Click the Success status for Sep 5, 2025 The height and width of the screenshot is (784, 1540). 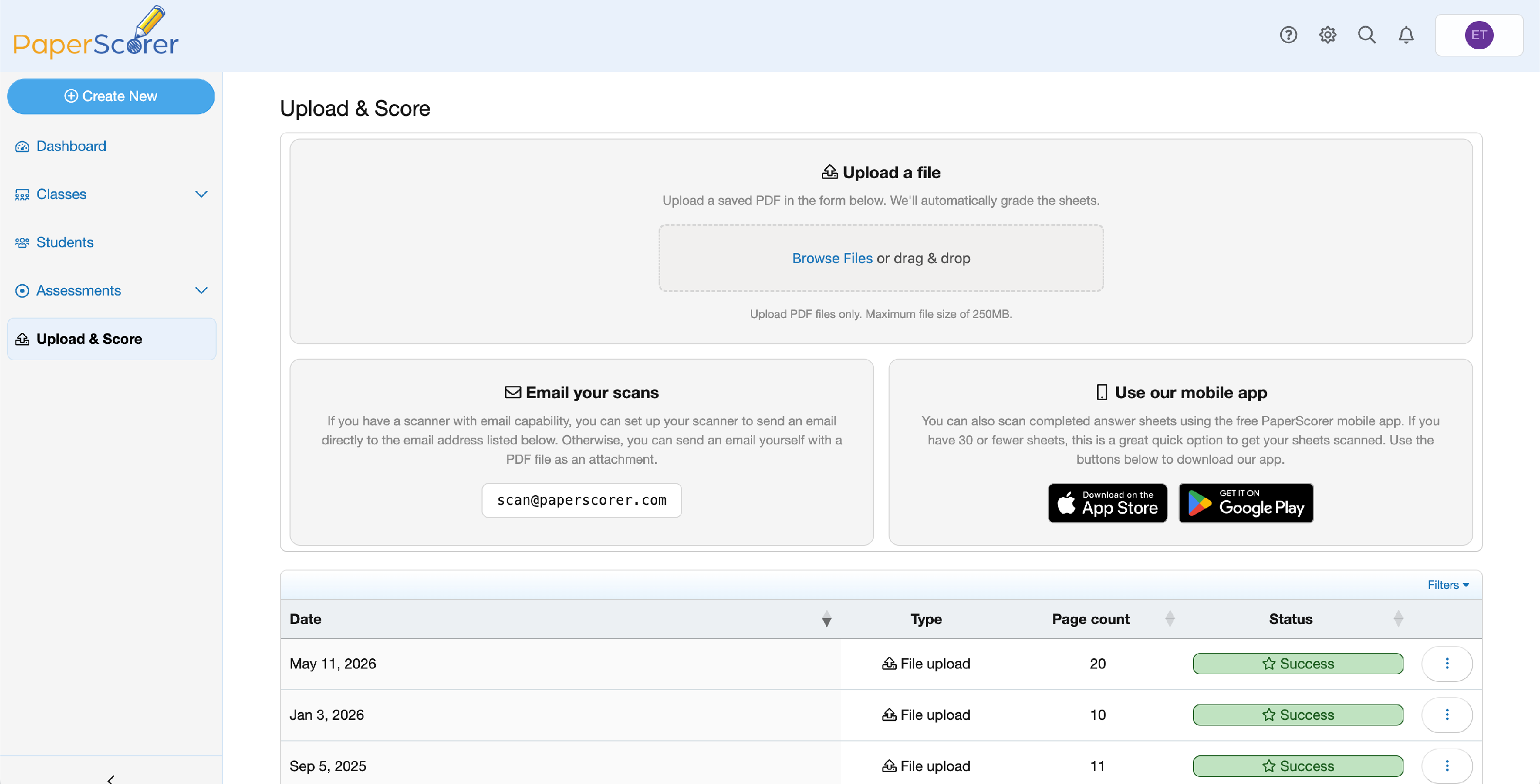click(x=1298, y=766)
